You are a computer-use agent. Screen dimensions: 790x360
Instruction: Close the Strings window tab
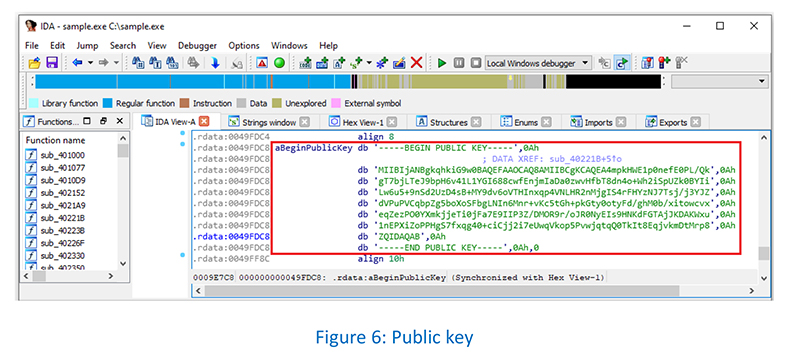pyautogui.click(x=304, y=122)
